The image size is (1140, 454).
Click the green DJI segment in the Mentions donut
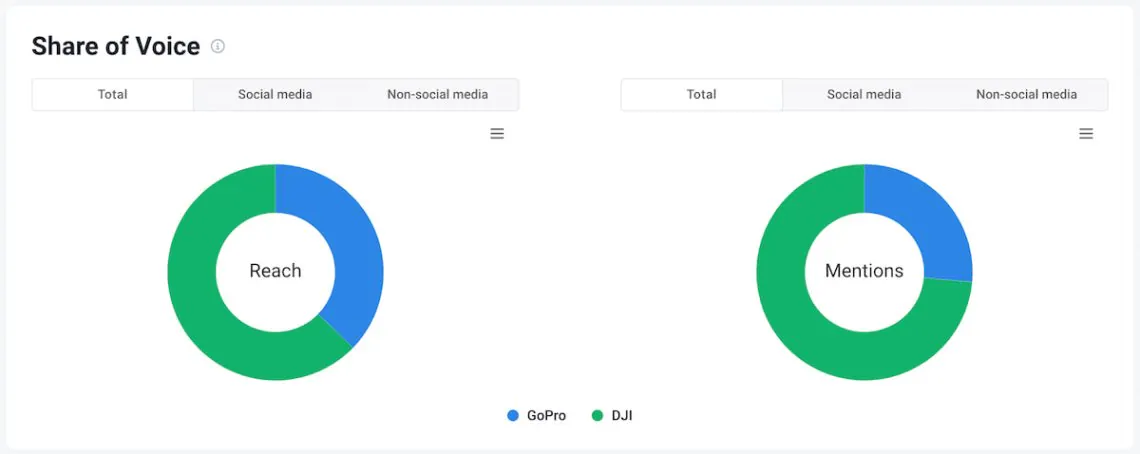(800, 320)
